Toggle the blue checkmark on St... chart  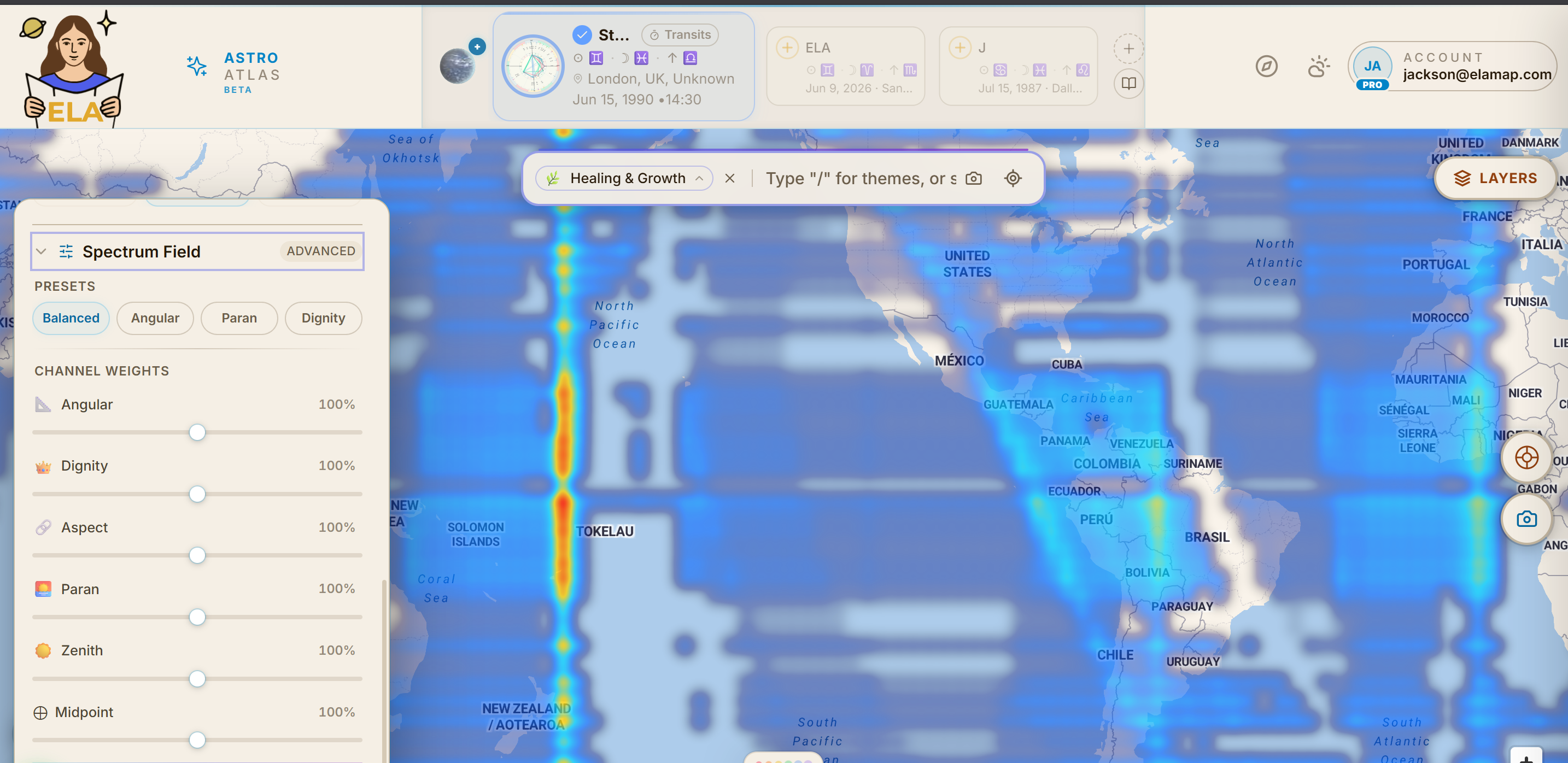pyautogui.click(x=582, y=34)
